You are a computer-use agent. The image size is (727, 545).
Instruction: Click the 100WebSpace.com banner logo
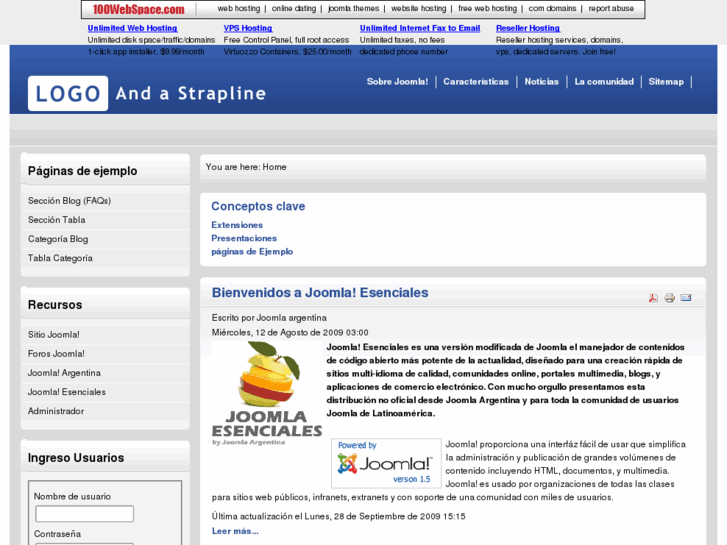[138, 9]
